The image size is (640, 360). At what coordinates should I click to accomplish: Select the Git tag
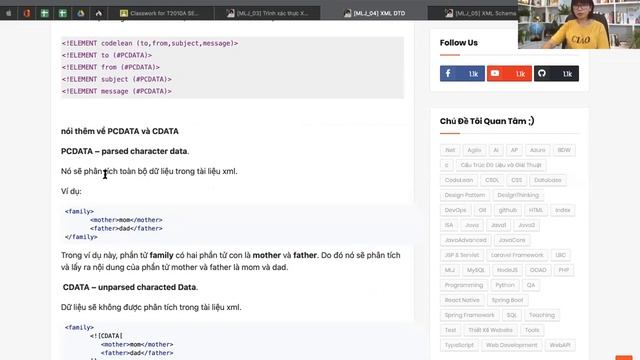tap(482, 210)
